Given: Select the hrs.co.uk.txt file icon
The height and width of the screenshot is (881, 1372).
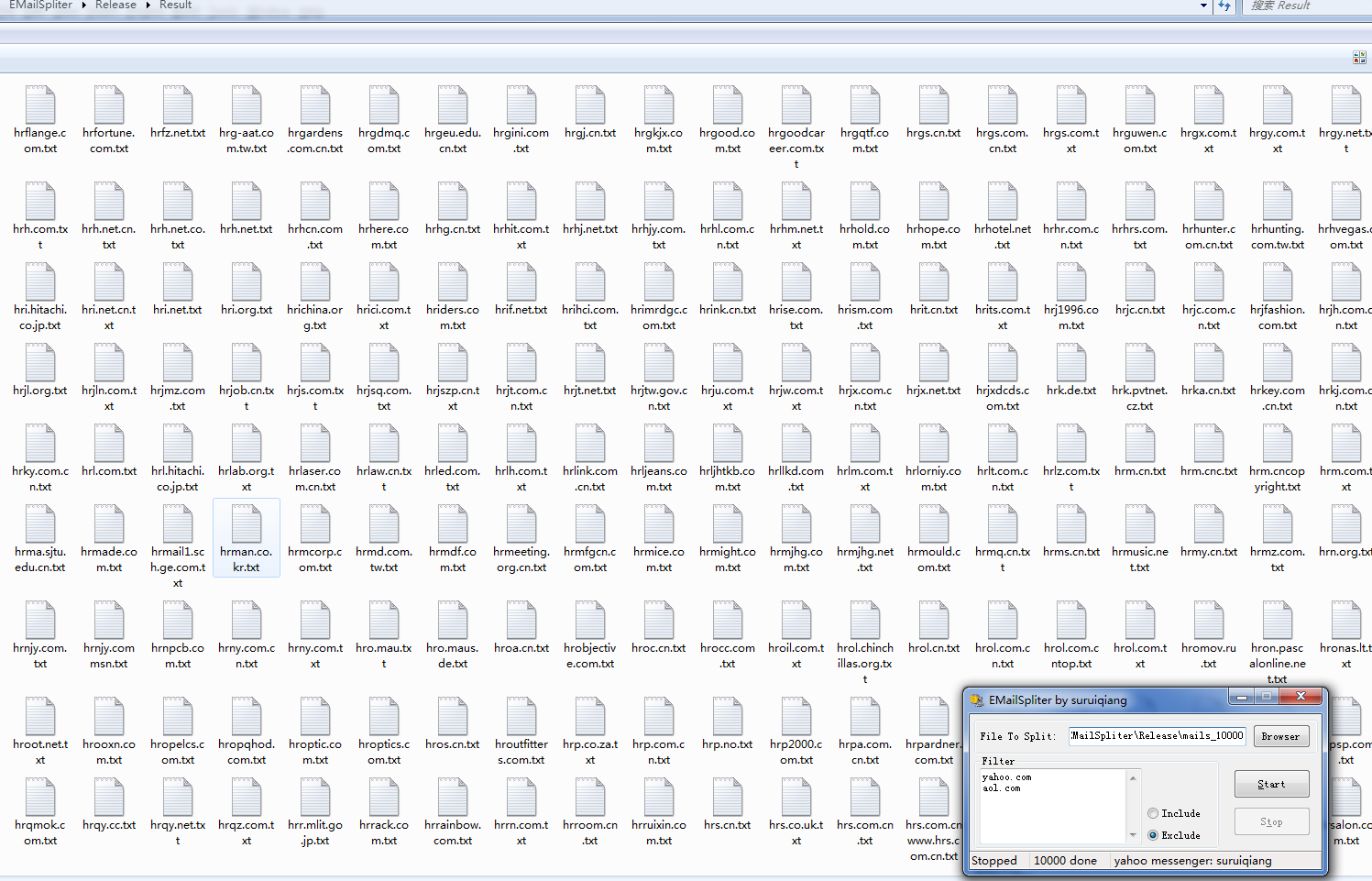Looking at the screenshot, I should [x=796, y=797].
